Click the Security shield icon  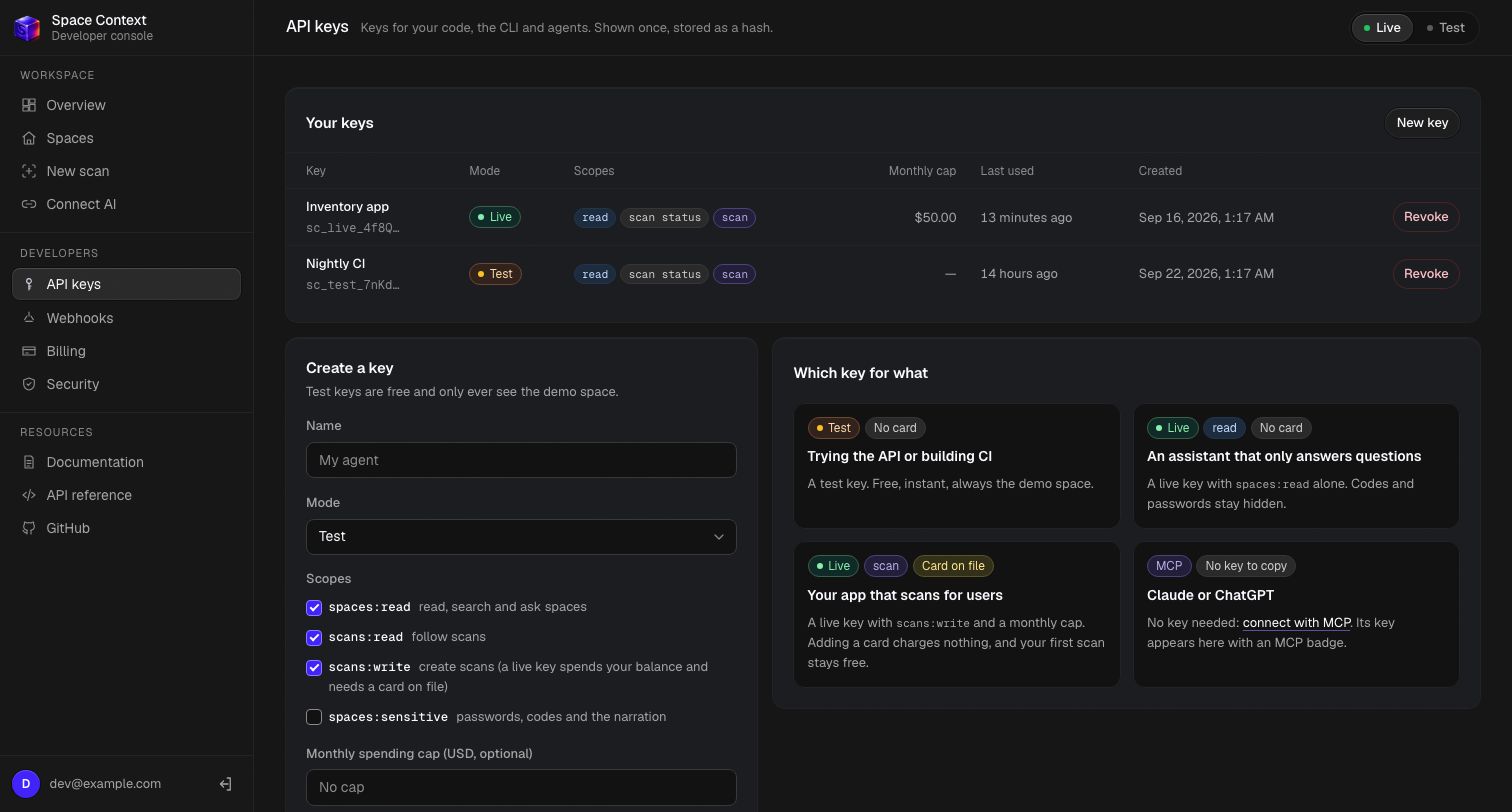(x=29, y=384)
